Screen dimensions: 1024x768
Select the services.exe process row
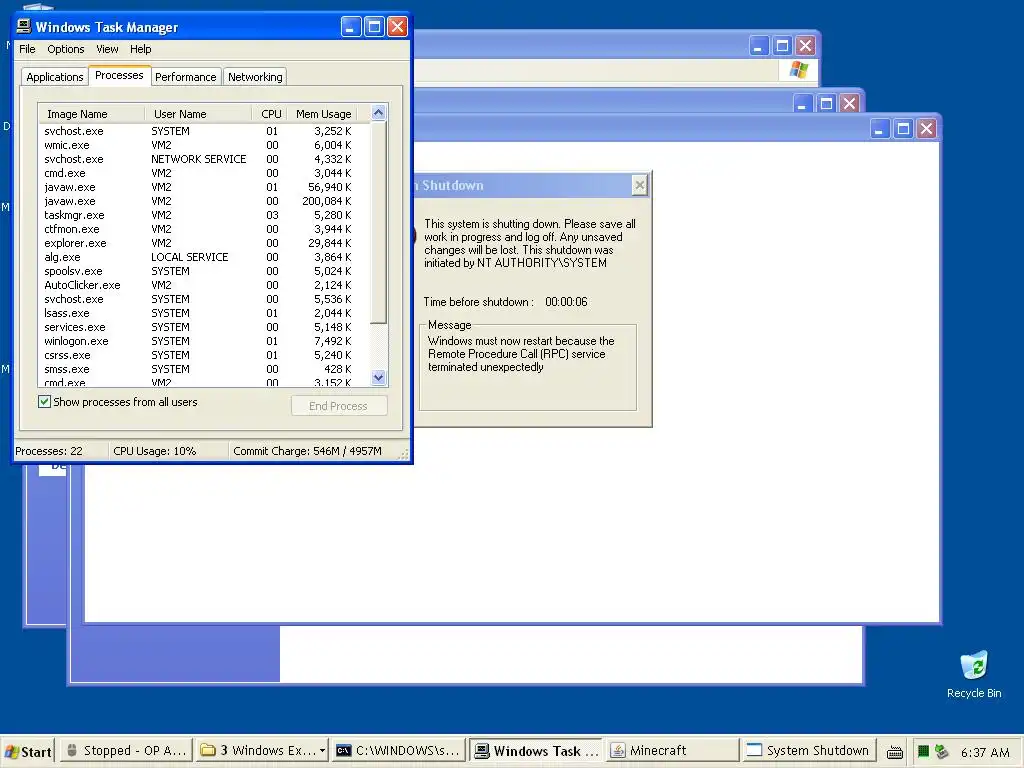(204, 327)
